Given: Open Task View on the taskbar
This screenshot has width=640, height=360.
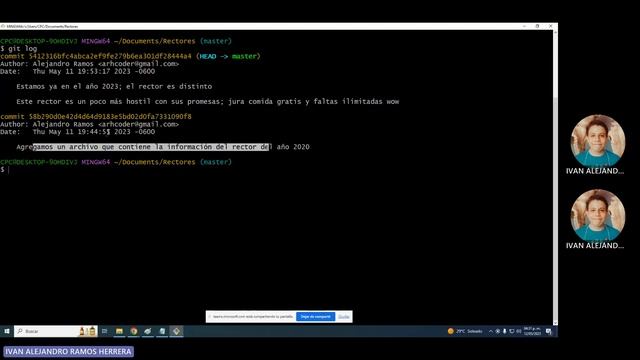Looking at the screenshot, I should [104, 331].
